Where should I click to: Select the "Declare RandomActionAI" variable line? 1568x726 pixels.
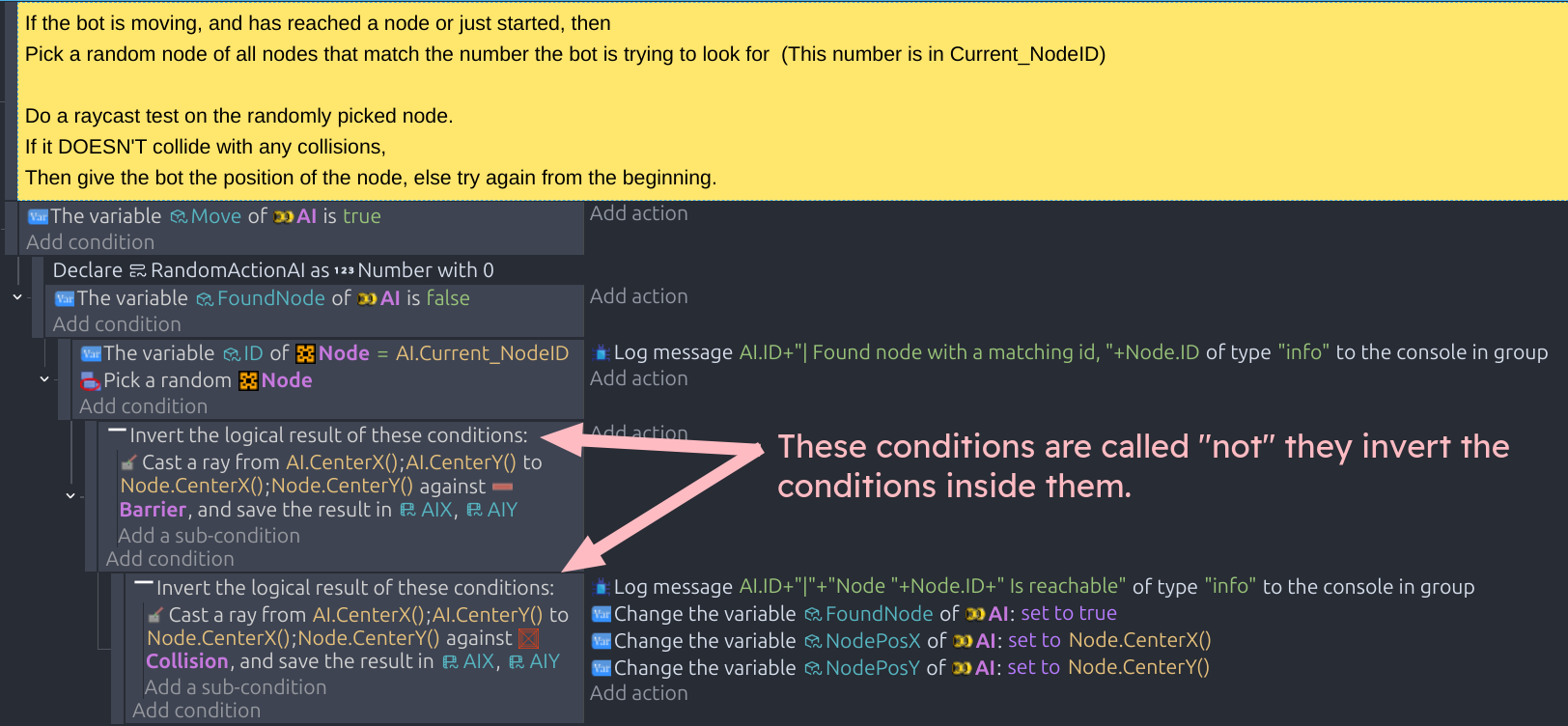coord(273,270)
